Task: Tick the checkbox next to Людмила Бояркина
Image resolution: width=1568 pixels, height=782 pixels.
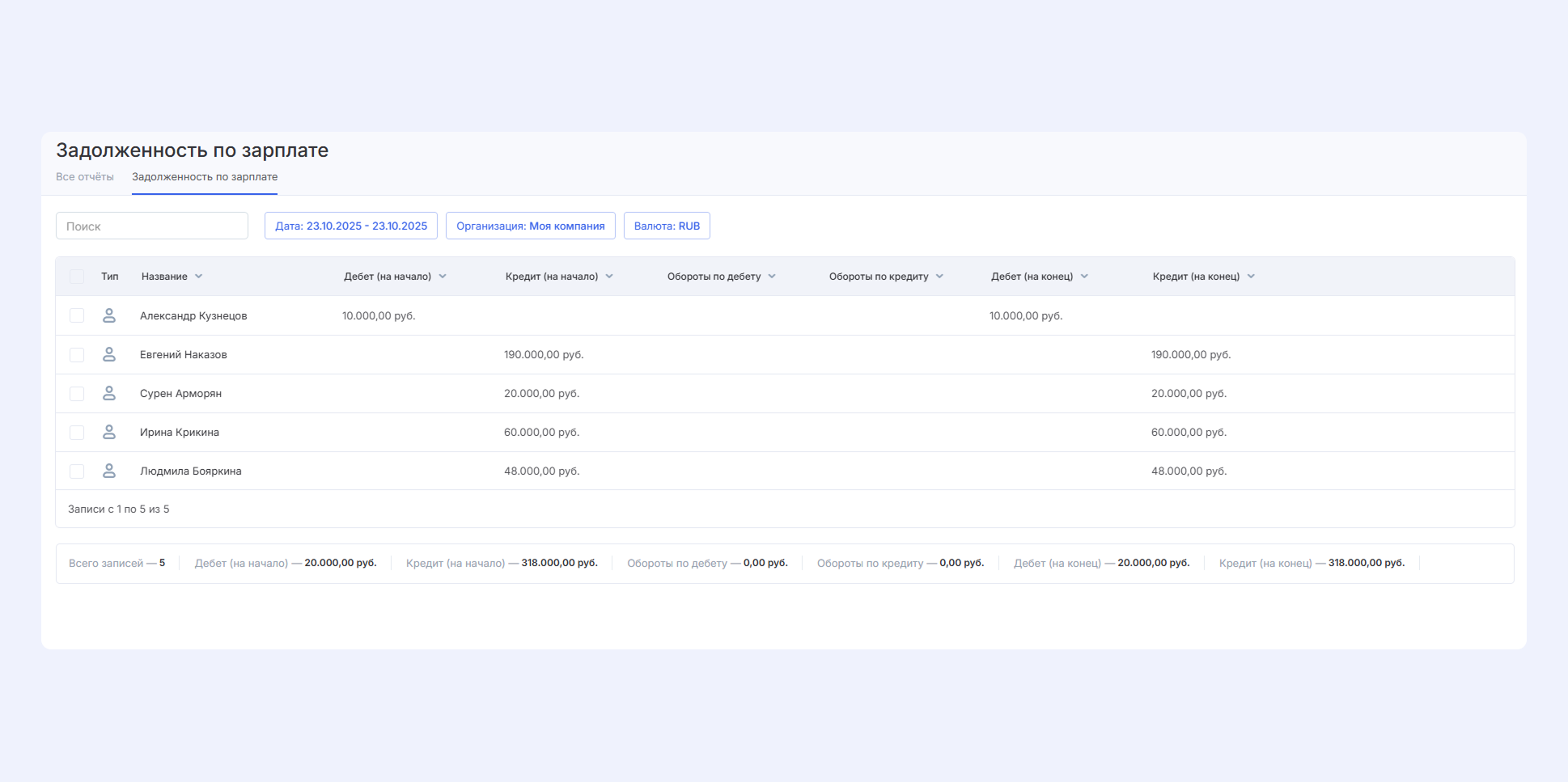Action: tap(77, 471)
